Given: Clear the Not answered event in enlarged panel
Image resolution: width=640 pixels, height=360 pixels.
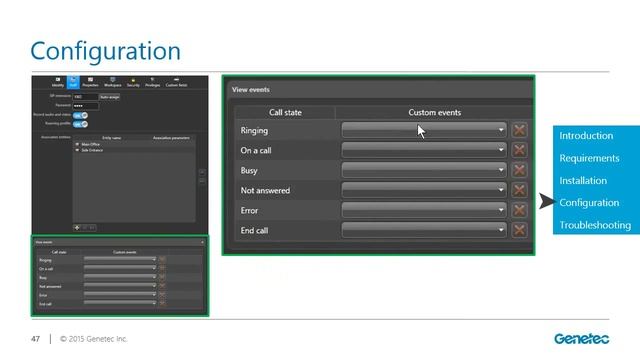Looking at the screenshot, I should [519, 190].
